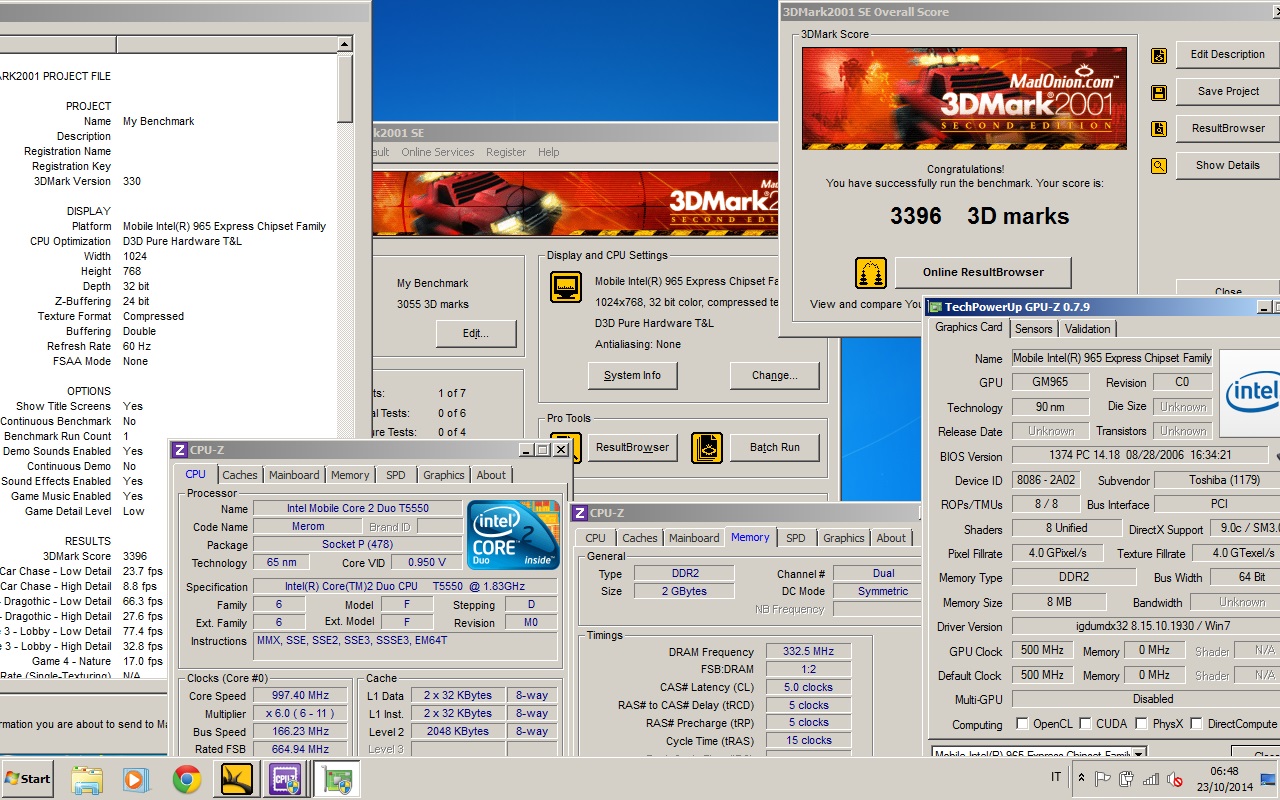Launch Windows Media Player from the taskbar
This screenshot has width=1280, height=800.
tap(136, 778)
